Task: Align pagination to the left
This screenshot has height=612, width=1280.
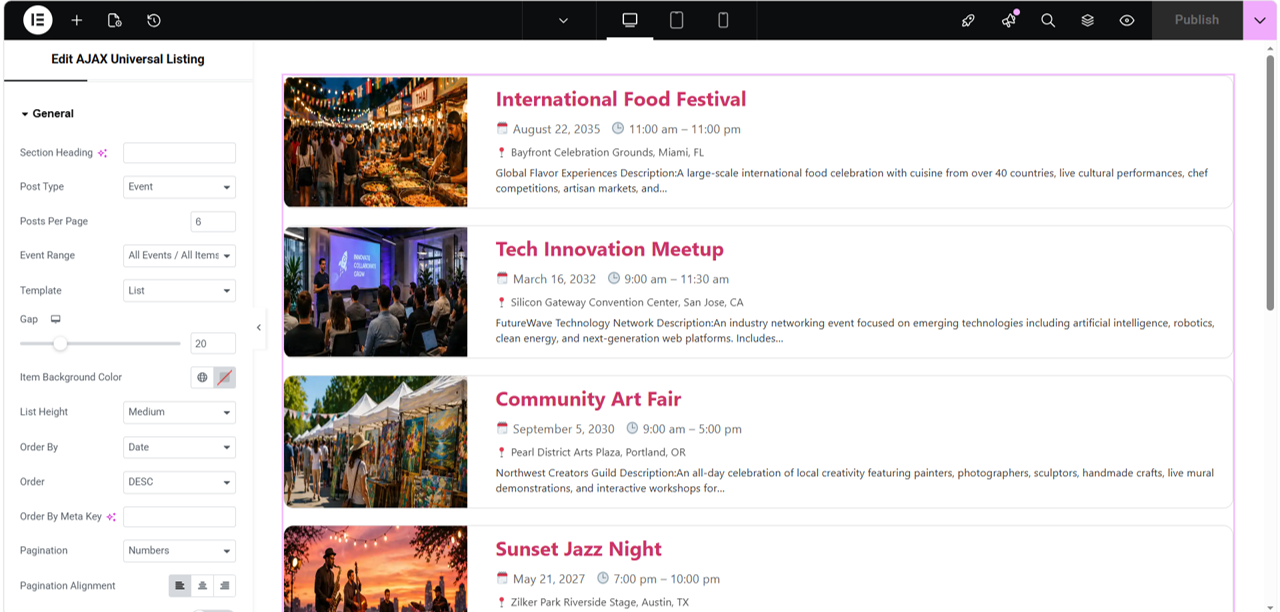Action: coord(180,586)
